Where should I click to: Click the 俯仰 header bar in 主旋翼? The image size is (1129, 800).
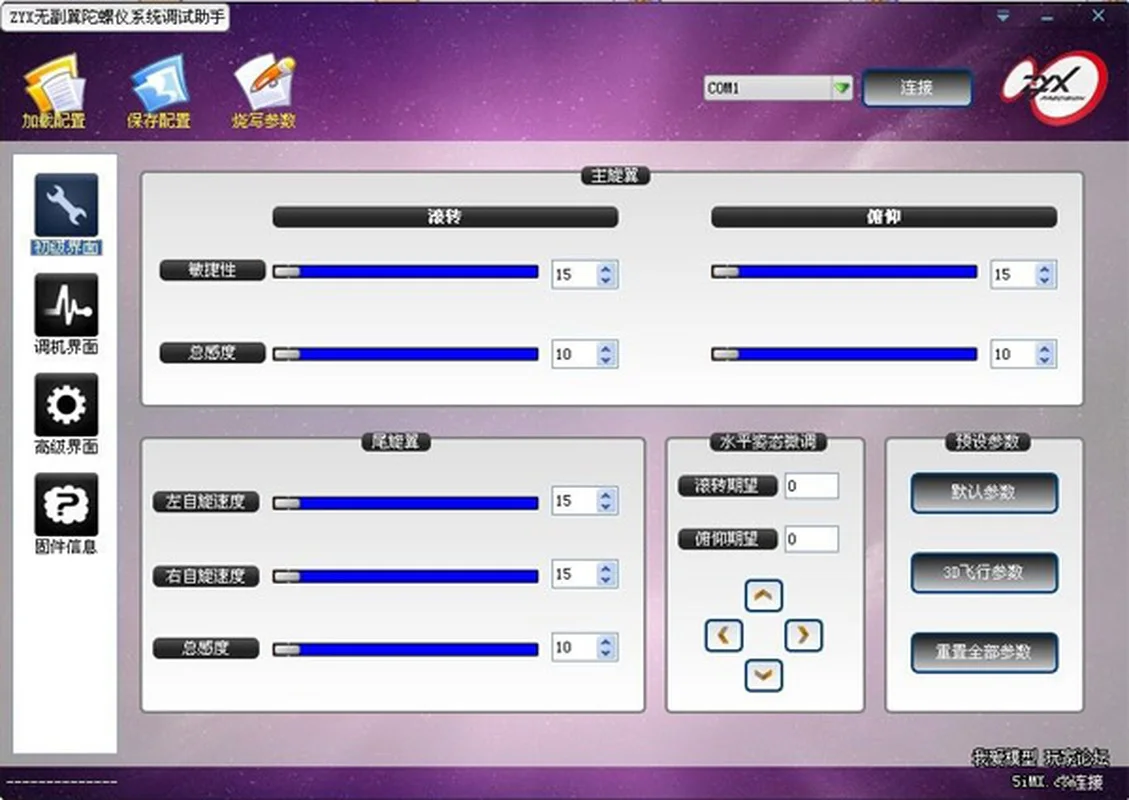(x=884, y=217)
